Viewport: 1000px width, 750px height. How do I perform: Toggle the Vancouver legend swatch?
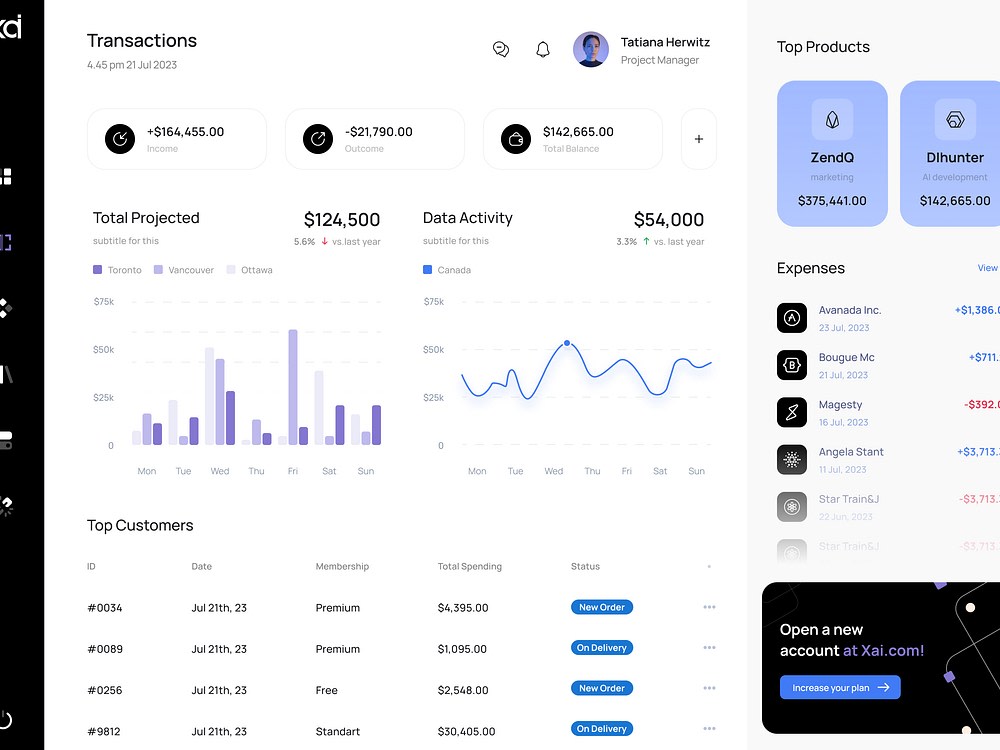[158, 270]
